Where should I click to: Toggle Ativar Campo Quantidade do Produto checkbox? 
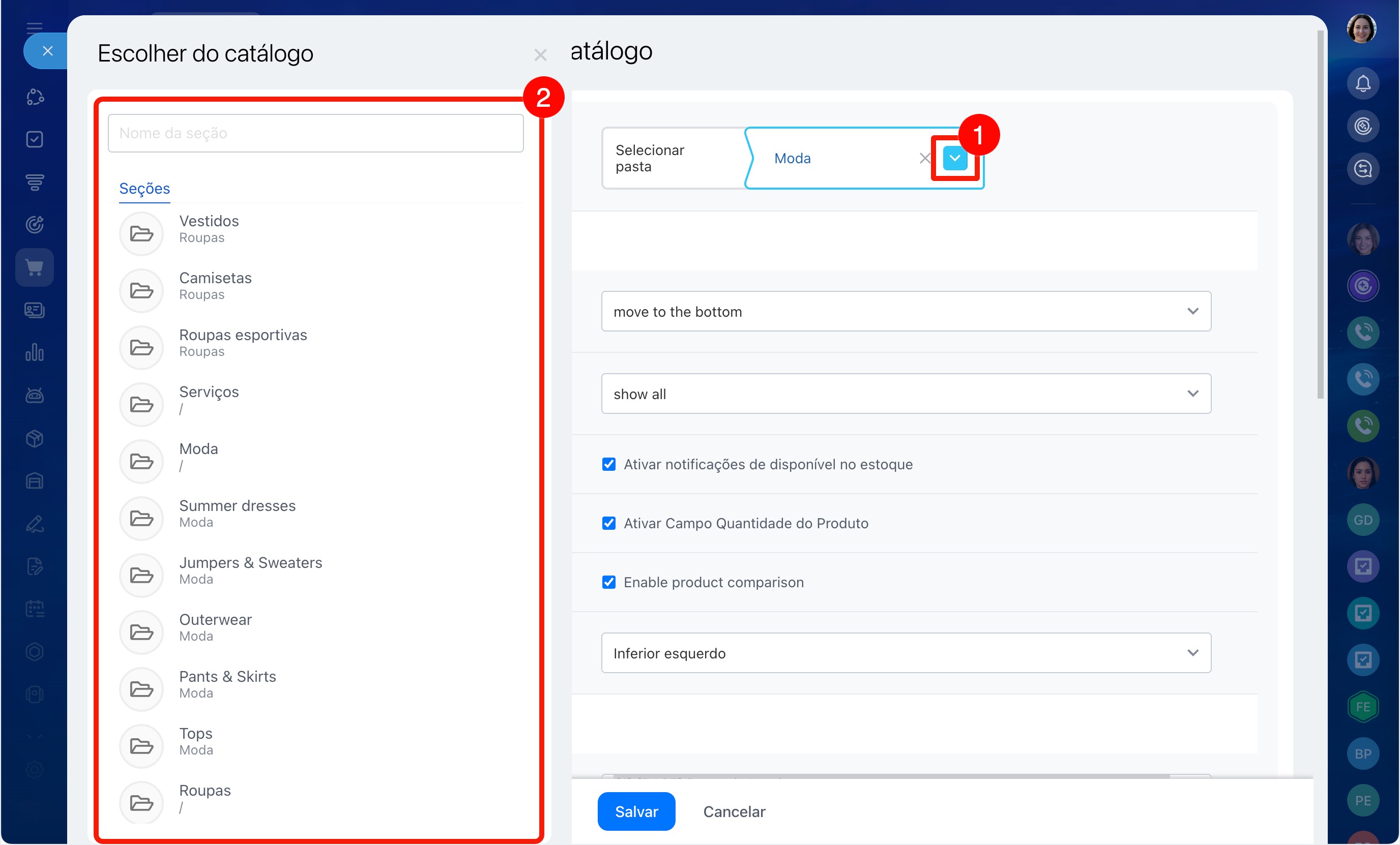[x=608, y=523]
